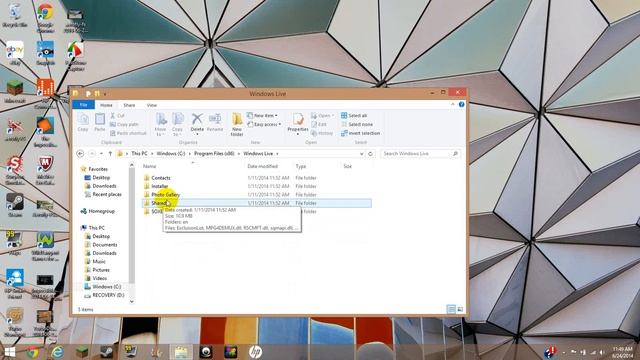This screenshot has width=640, height=360.
Task: Open the HP icon on taskbar
Action: 255,352
